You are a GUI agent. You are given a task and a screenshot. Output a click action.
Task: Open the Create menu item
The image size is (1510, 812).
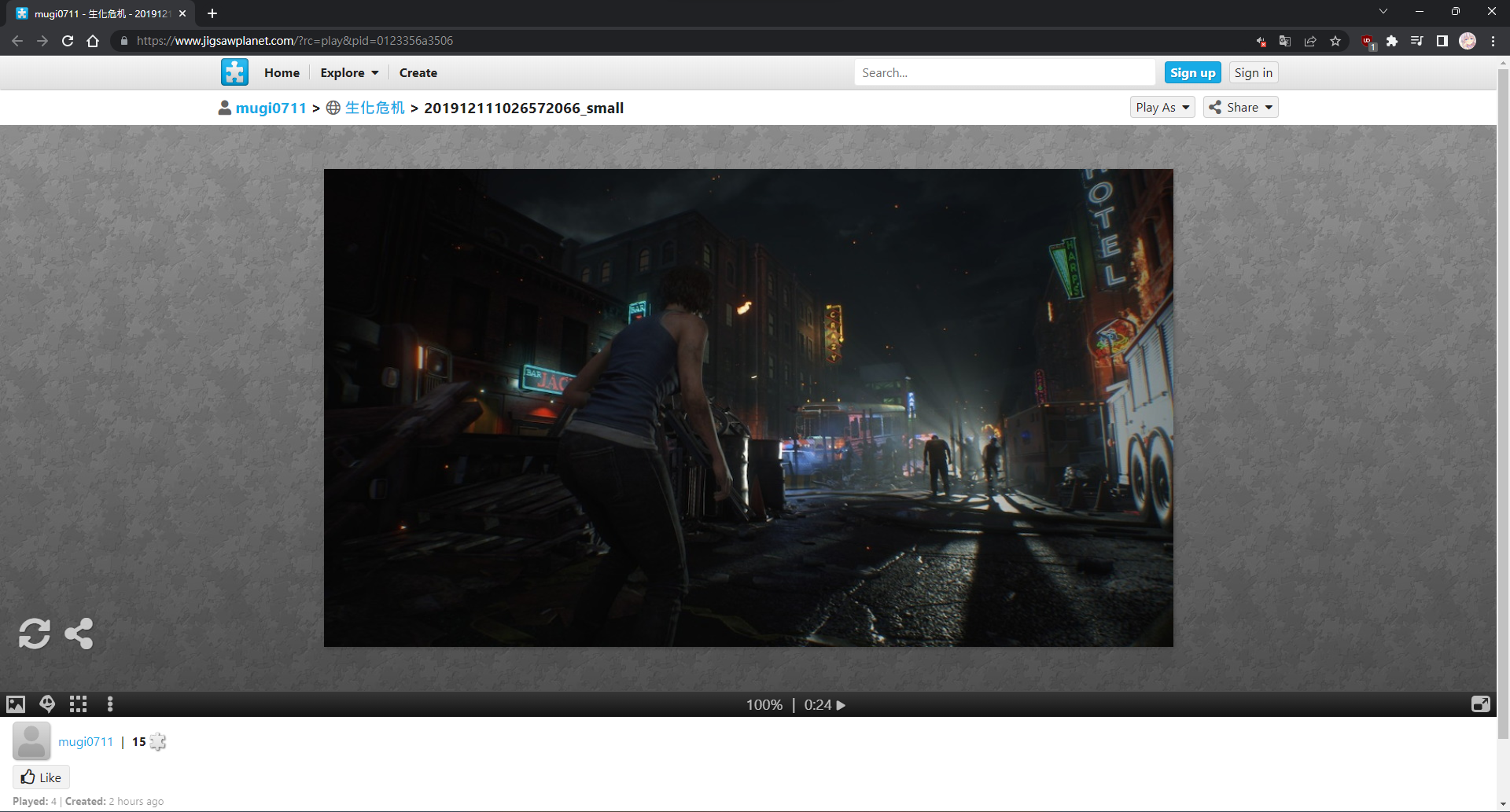click(418, 72)
